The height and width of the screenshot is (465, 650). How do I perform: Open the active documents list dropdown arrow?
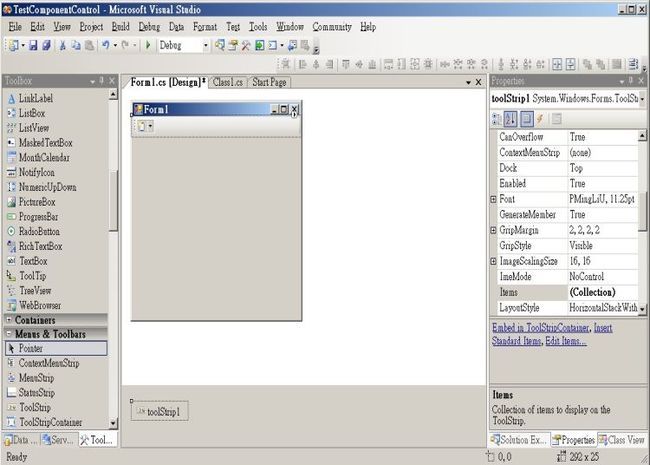(x=468, y=82)
